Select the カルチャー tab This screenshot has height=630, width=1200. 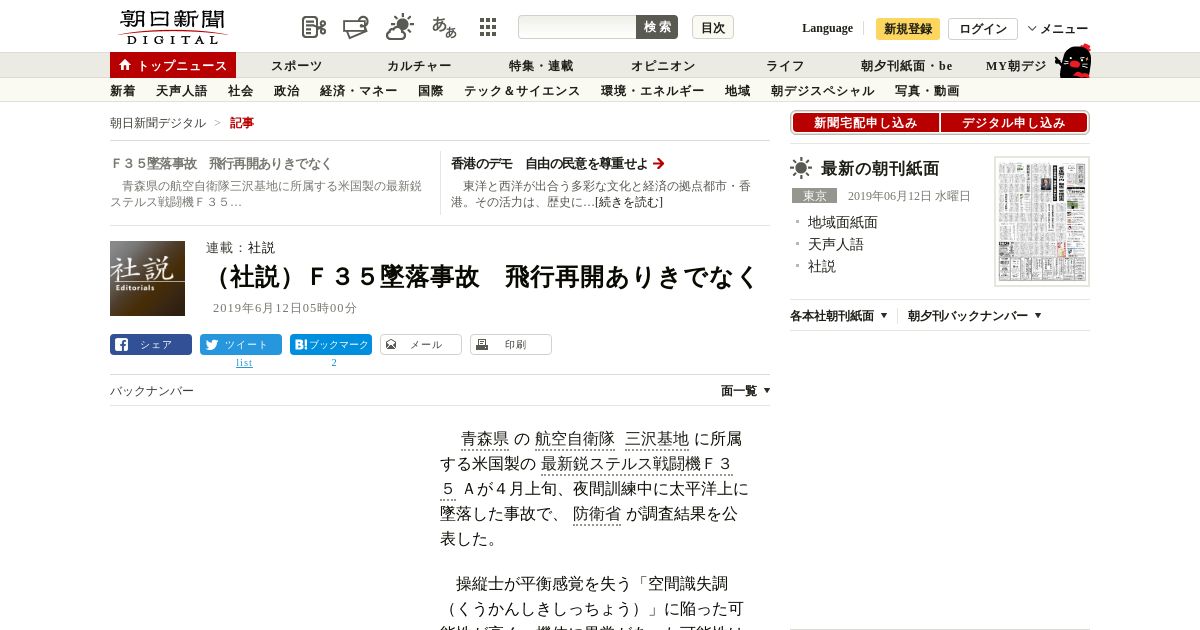point(419,66)
